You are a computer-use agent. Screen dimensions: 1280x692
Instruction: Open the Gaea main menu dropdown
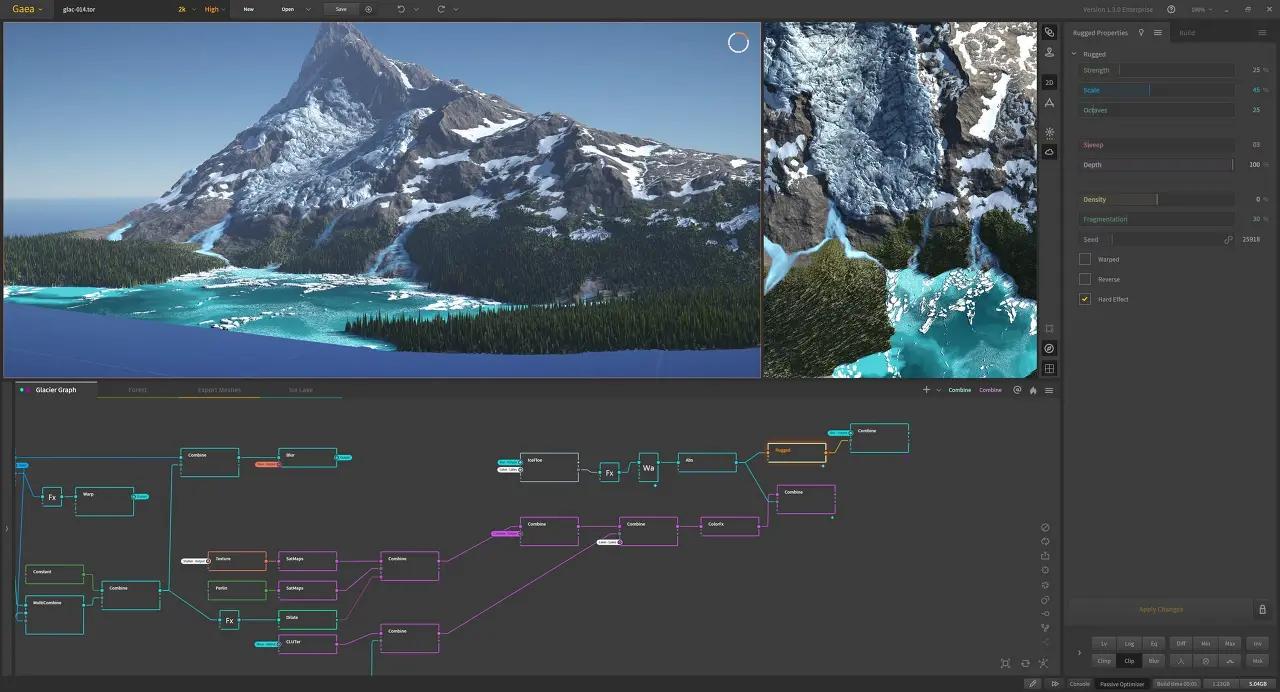[x=27, y=9]
